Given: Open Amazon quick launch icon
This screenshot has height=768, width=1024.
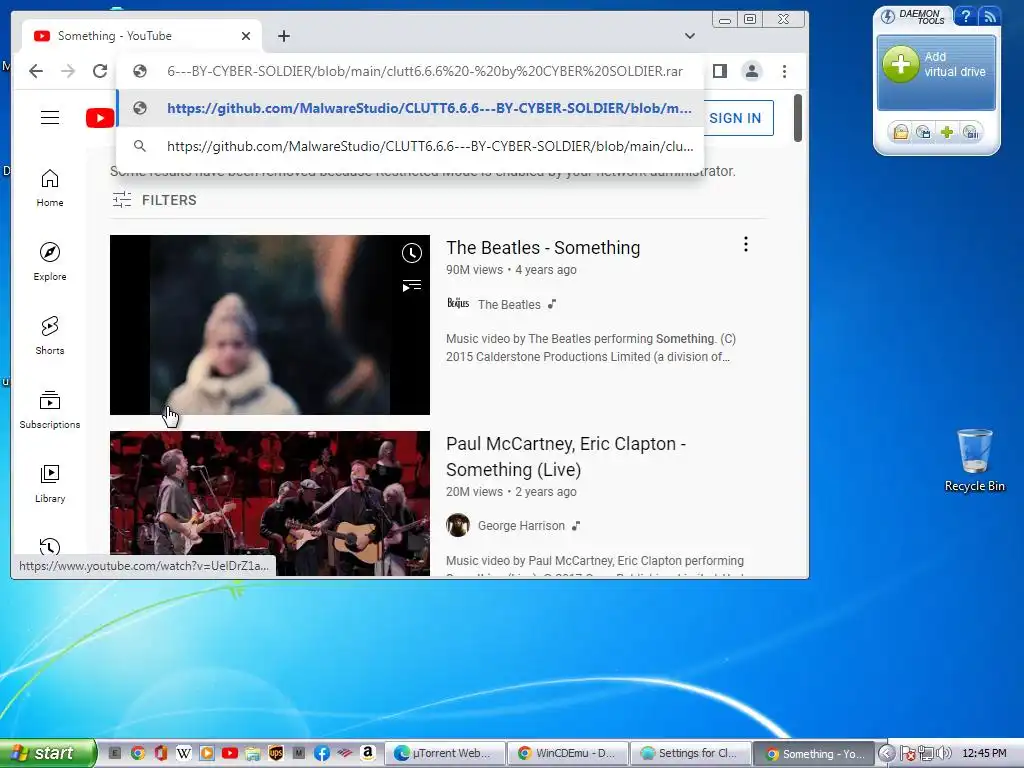Looking at the screenshot, I should [368, 753].
